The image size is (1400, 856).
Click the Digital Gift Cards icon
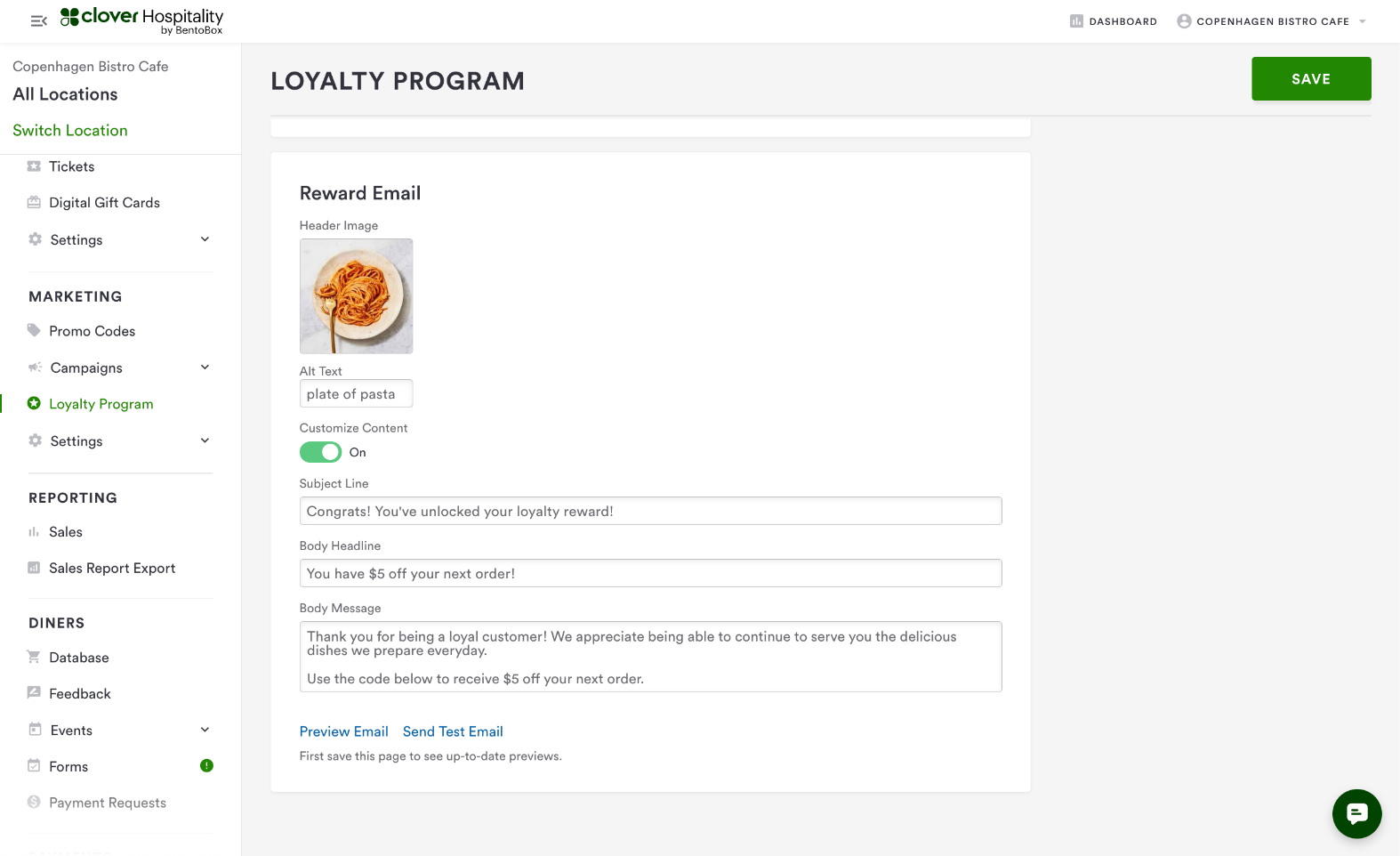35,203
